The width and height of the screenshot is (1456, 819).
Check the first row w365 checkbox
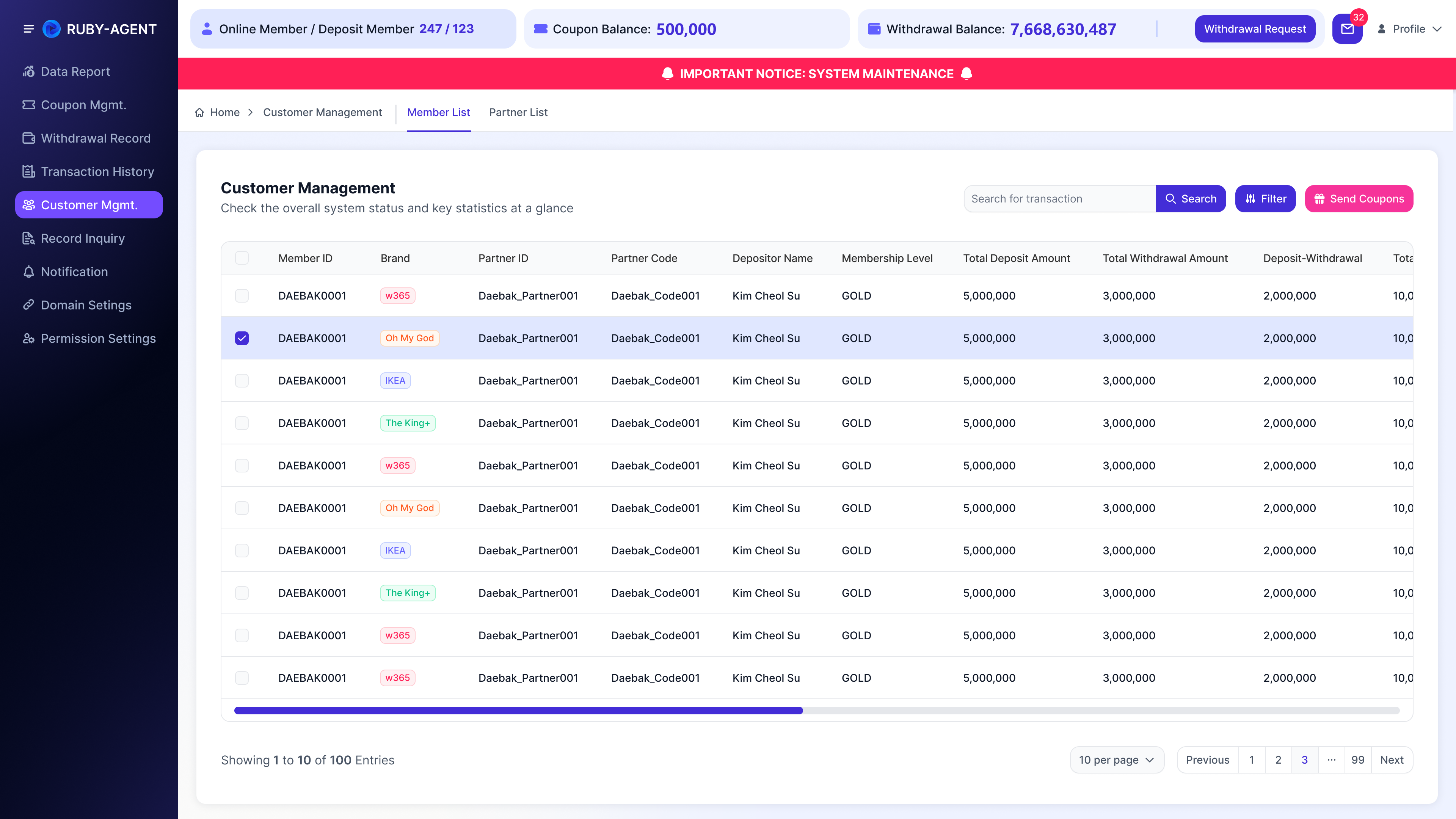242,296
